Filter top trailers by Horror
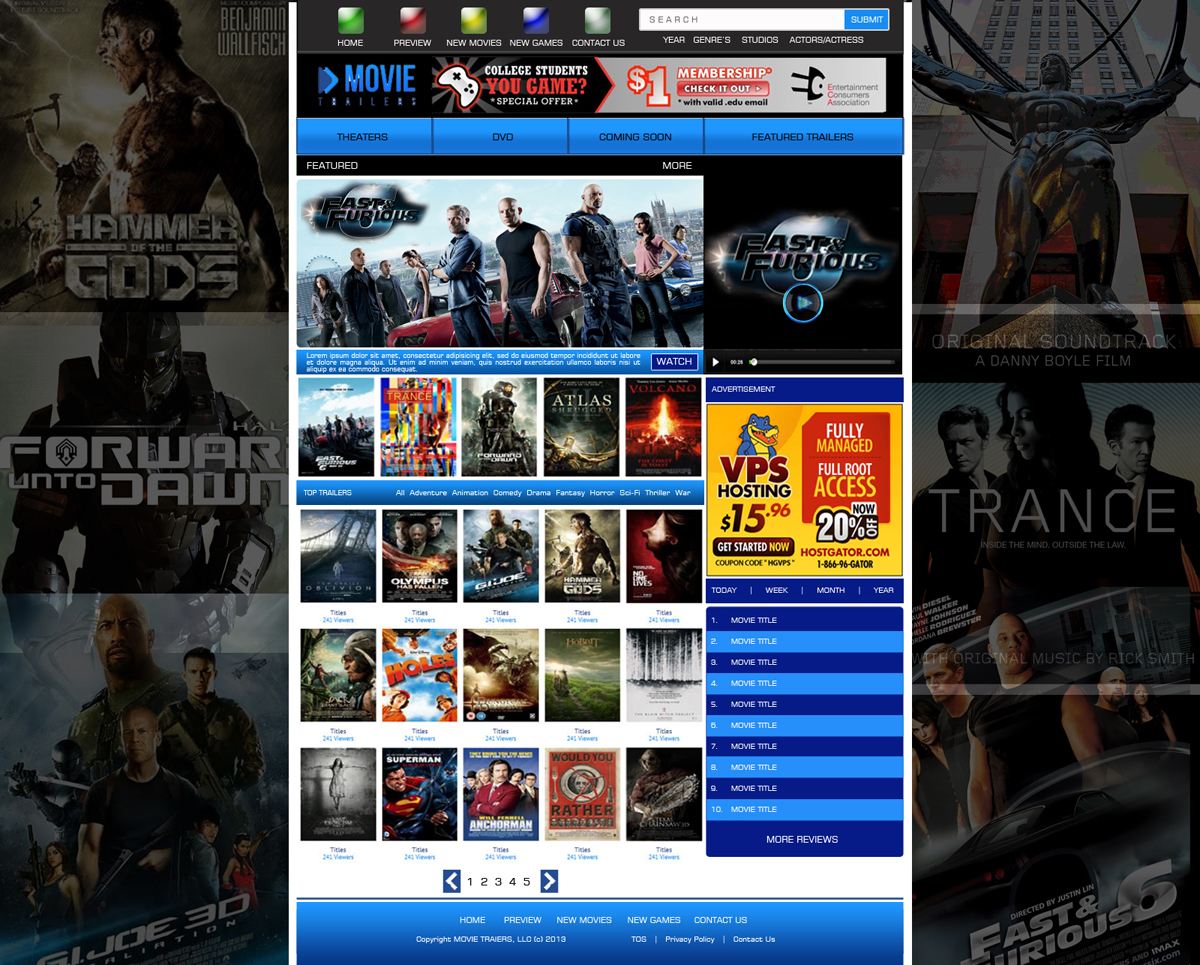Screen dimensions: 1200x965 [602, 493]
